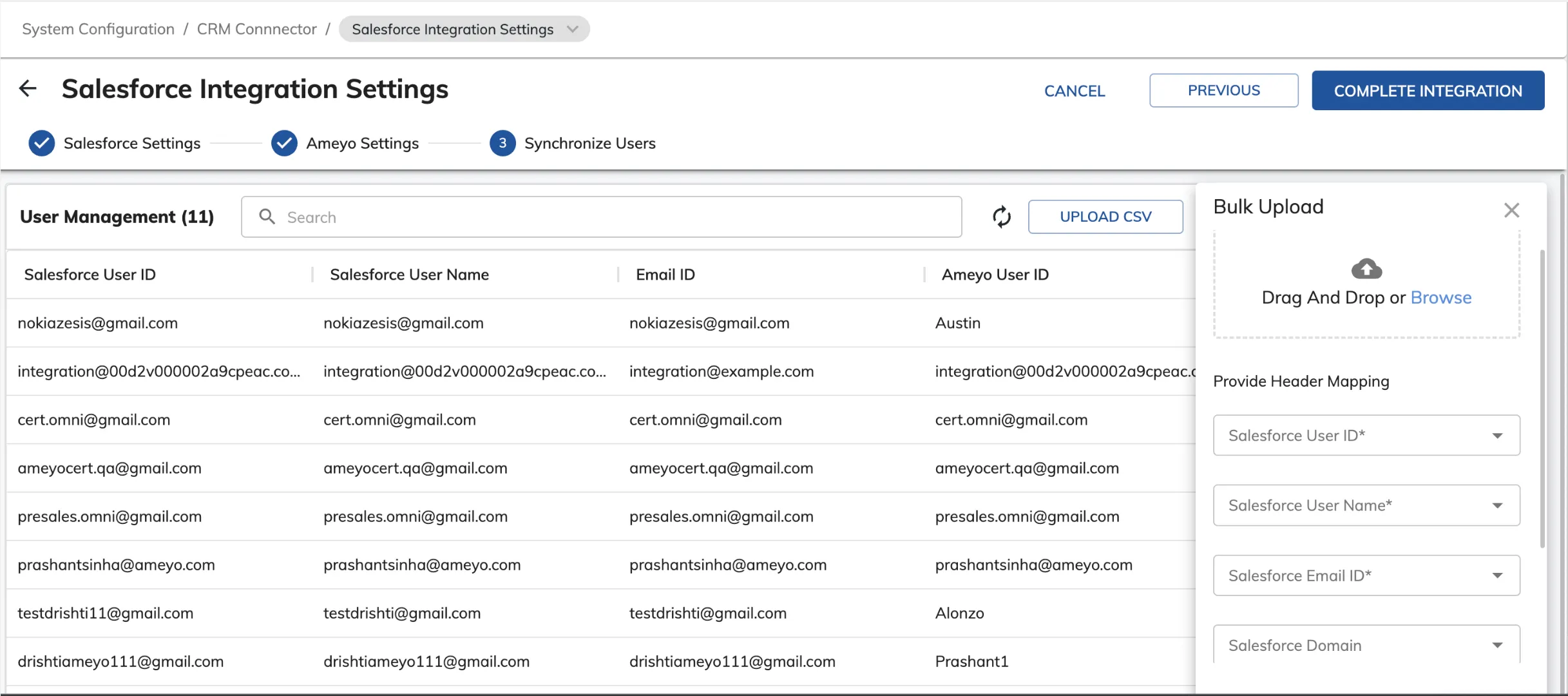Click the cloud upload icon
Screen dimensions: 1568x696
[x=1366, y=268]
